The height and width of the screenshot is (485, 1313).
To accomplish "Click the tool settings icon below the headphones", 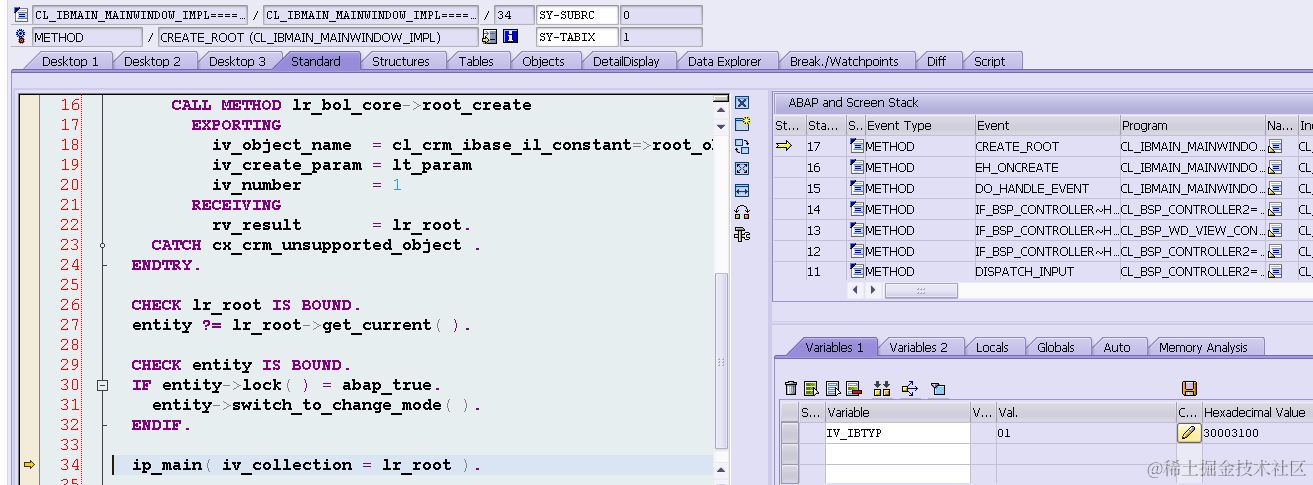I will tap(742, 234).
